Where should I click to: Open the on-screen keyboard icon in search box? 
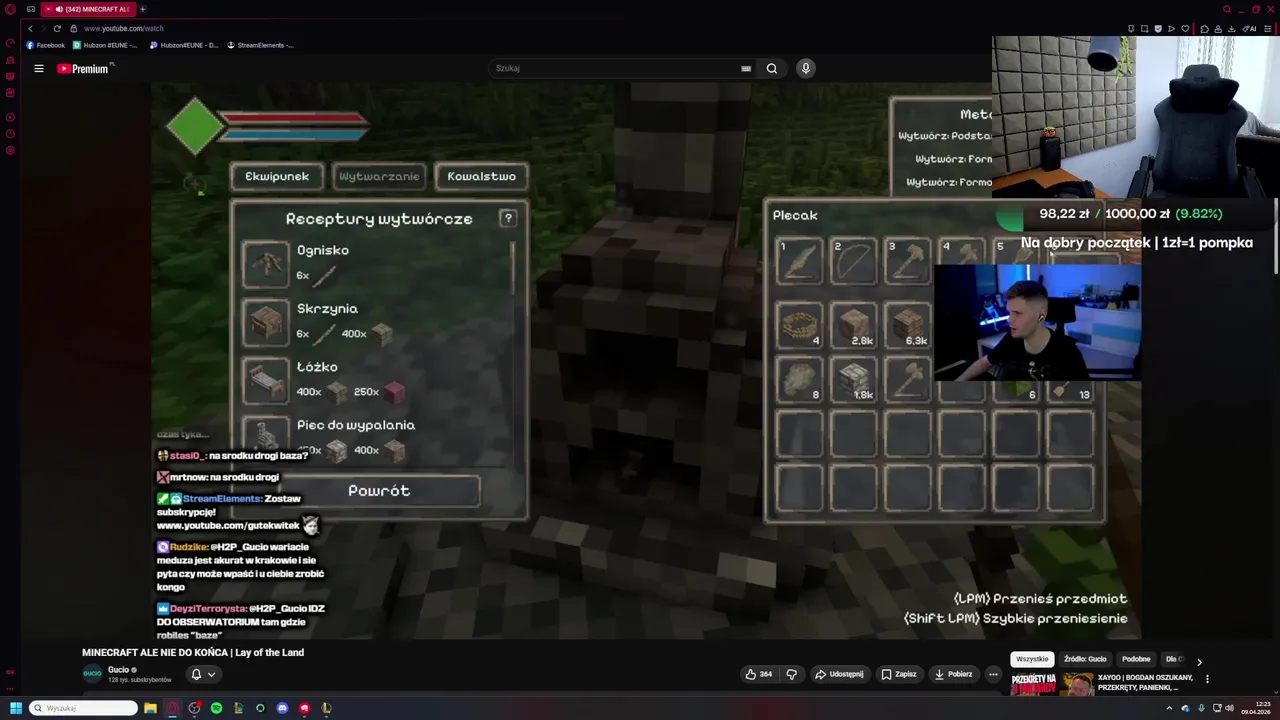pyautogui.click(x=746, y=69)
